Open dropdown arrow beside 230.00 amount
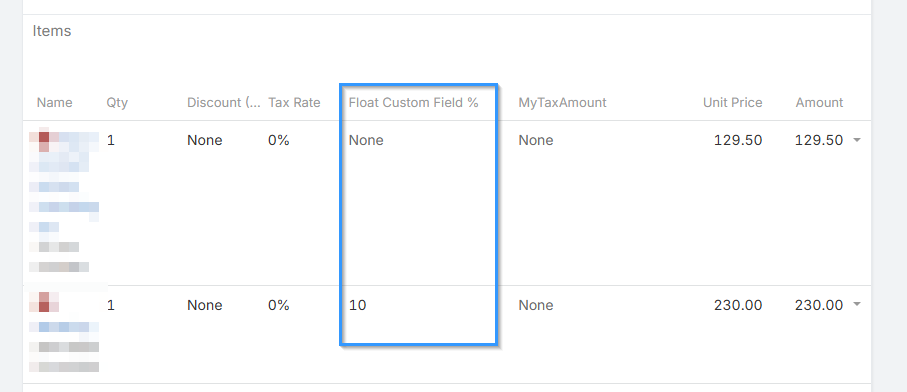This screenshot has width=907, height=392. coord(857,305)
